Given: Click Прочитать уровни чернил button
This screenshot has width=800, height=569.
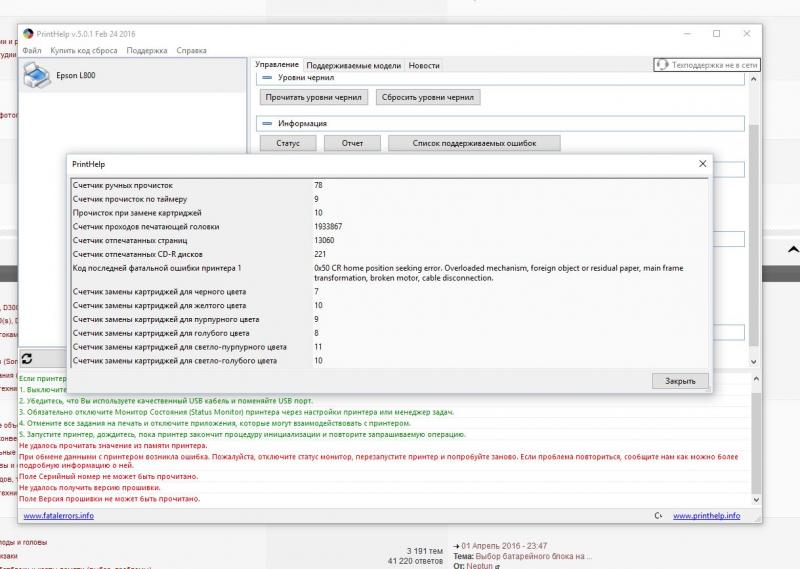Looking at the screenshot, I should click(314, 97).
